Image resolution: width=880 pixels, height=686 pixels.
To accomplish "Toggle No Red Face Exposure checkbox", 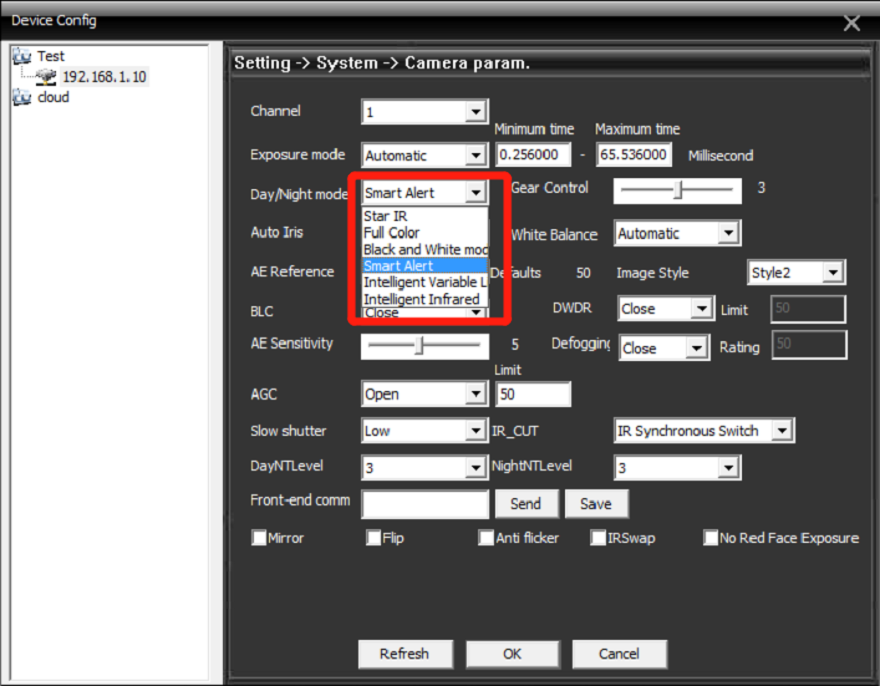I will pos(711,538).
